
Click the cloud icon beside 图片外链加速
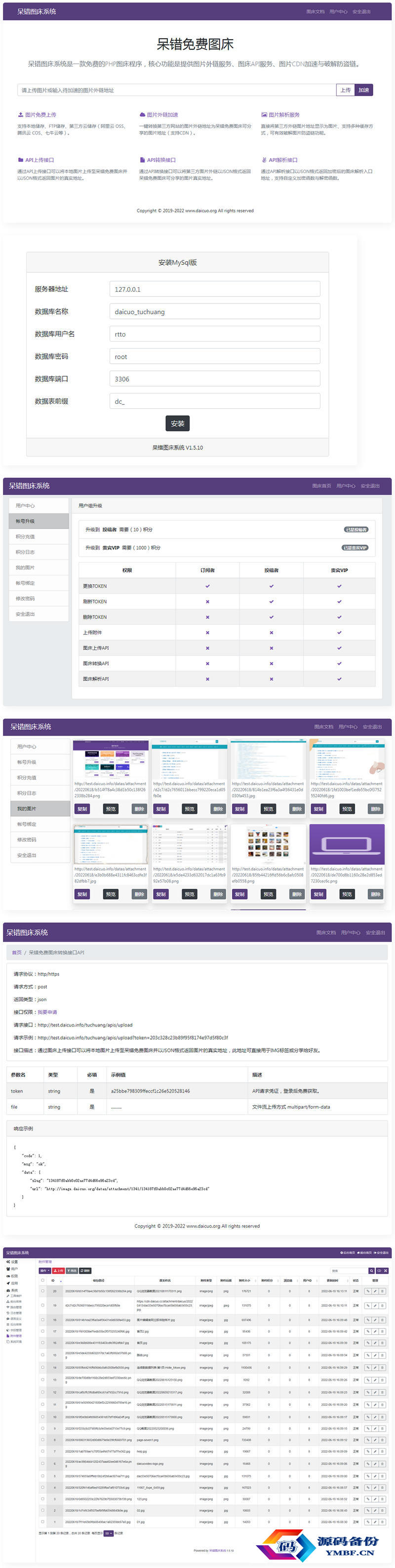(142, 114)
